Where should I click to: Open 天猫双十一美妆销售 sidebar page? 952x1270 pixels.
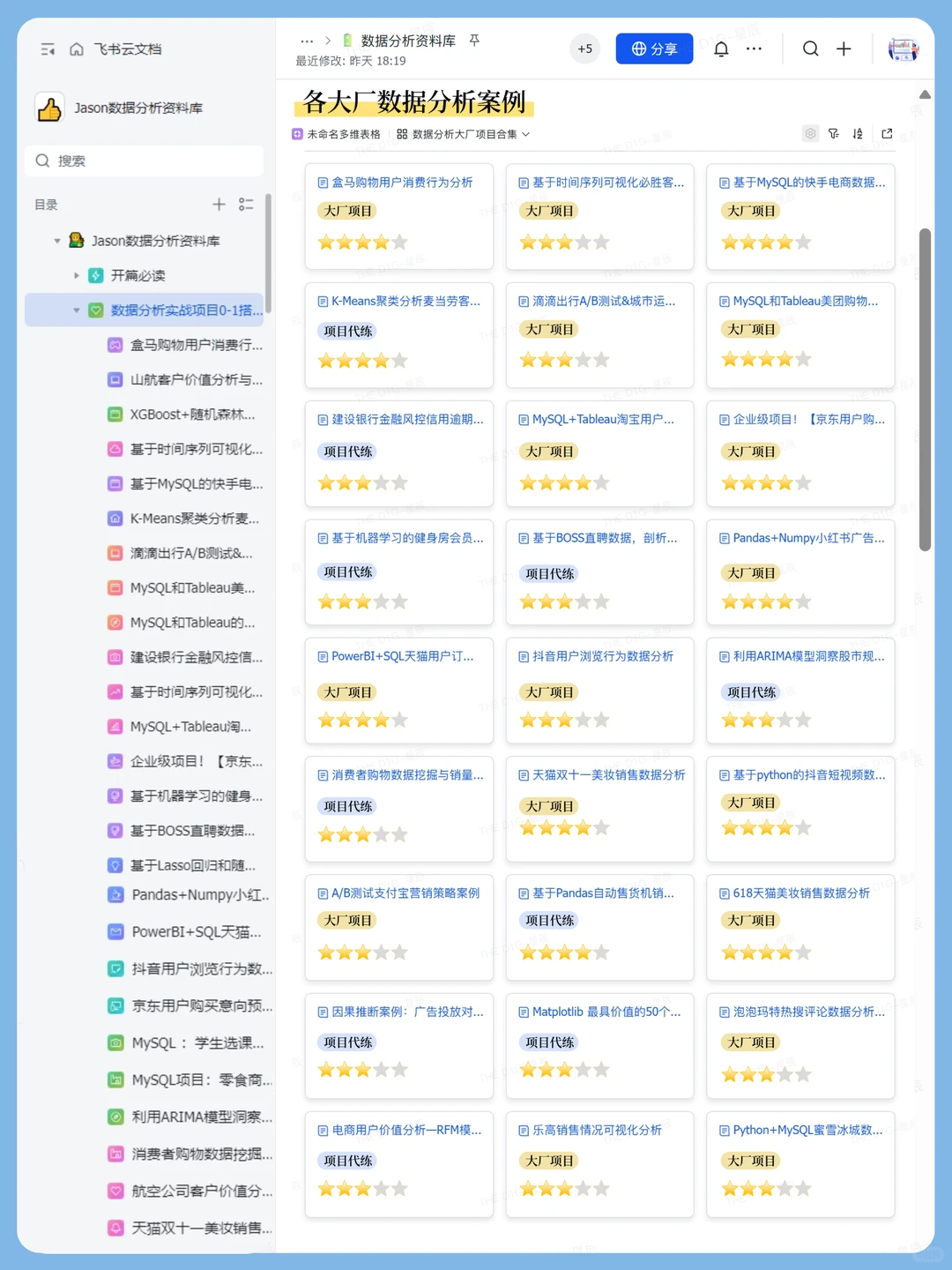coord(190,1228)
